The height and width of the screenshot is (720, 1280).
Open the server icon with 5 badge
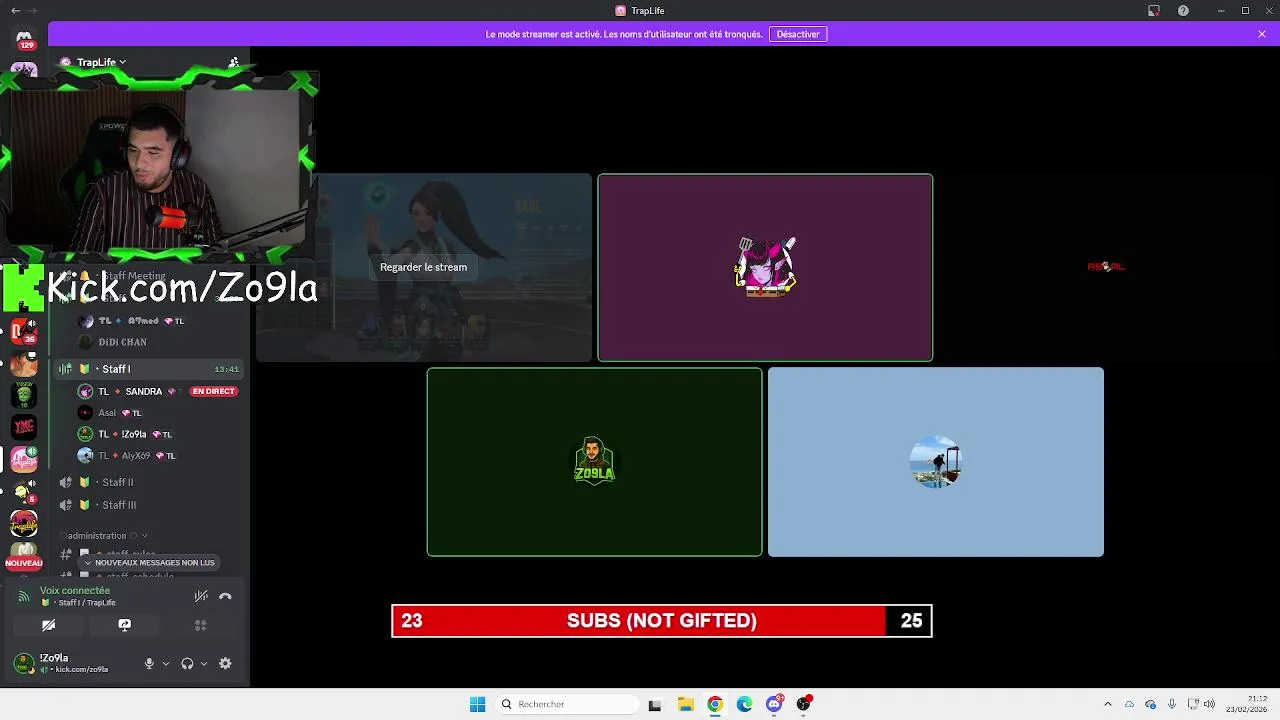point(24,491)
